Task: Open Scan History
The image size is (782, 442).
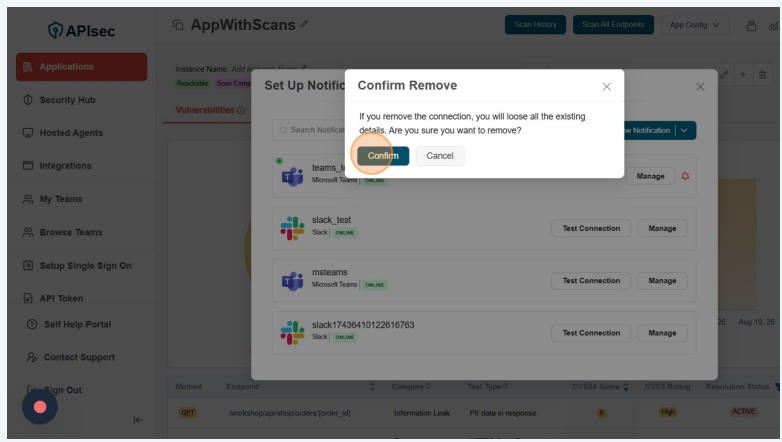Action: tap(535, 25)
